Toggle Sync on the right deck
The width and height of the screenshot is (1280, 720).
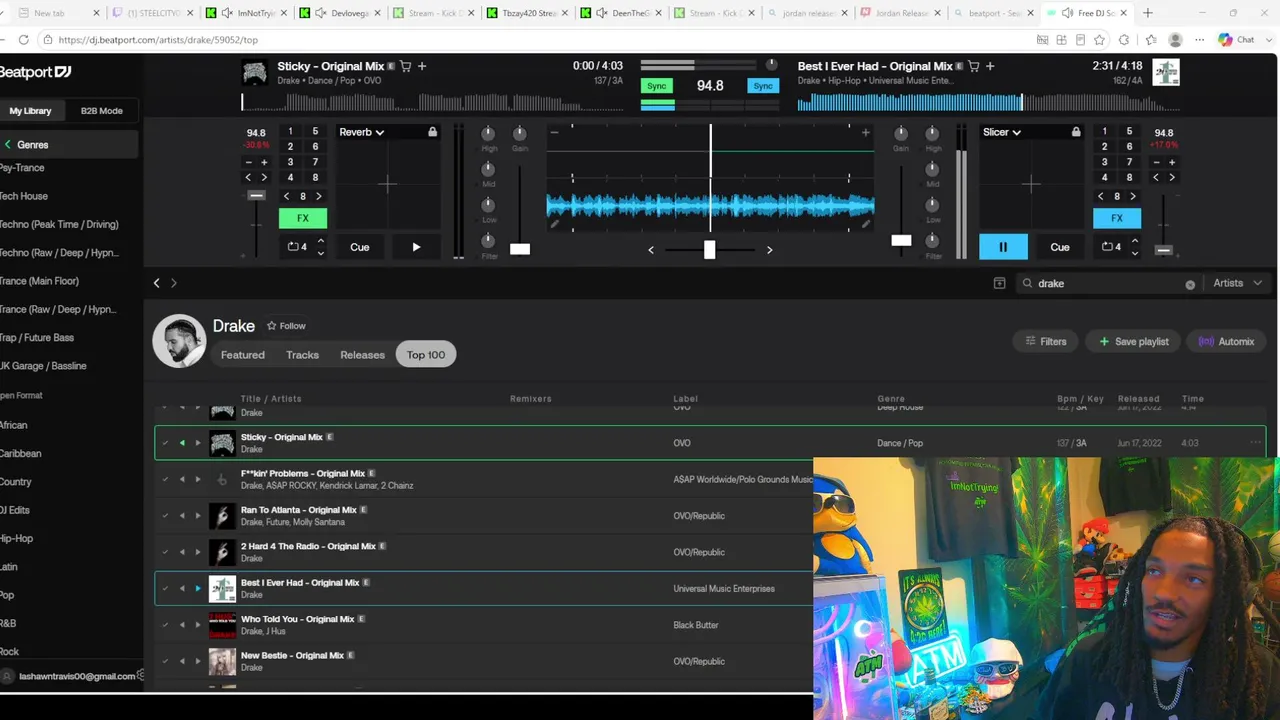tap(763, 86)
